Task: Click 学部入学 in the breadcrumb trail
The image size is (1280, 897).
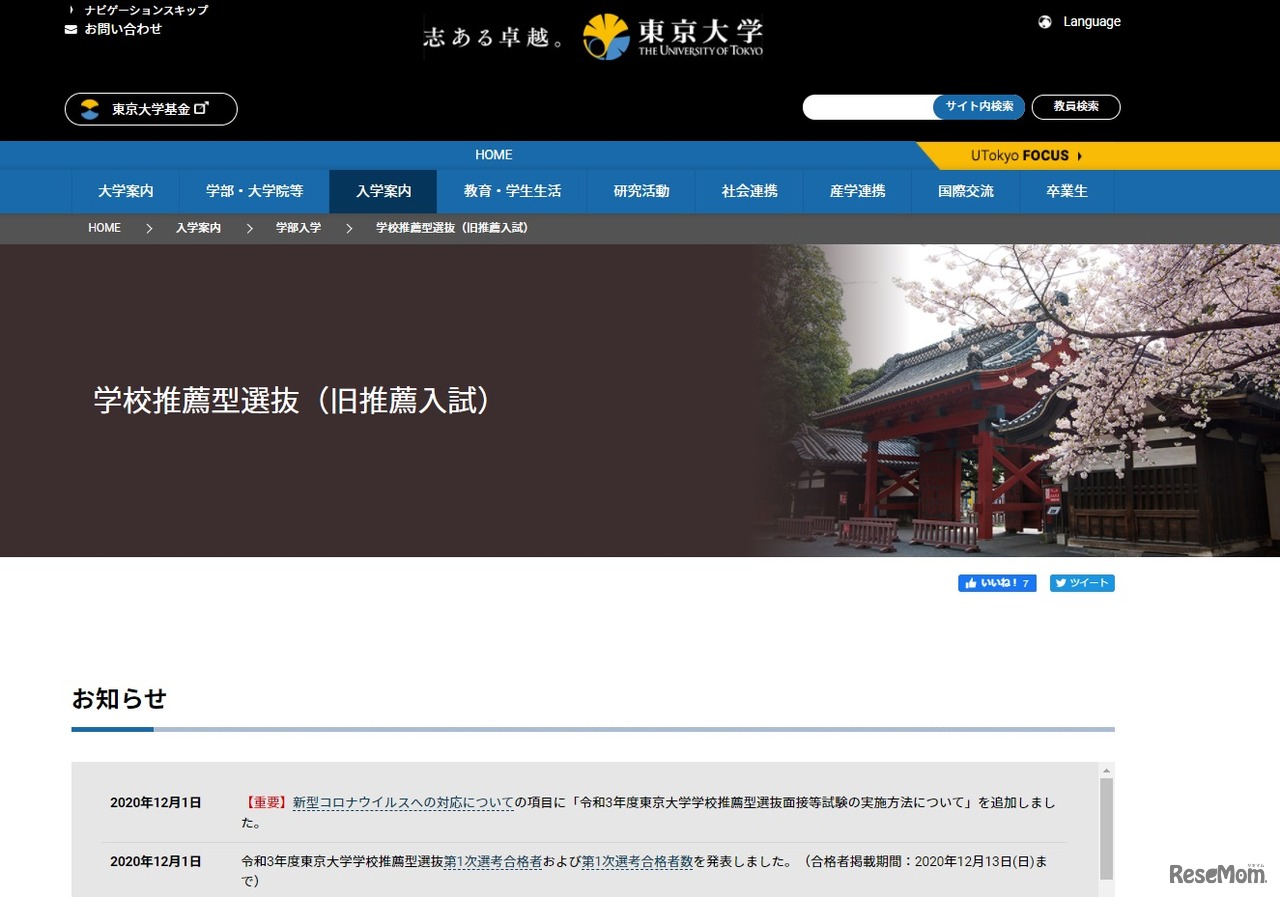Action: click(x=298, y=228)
